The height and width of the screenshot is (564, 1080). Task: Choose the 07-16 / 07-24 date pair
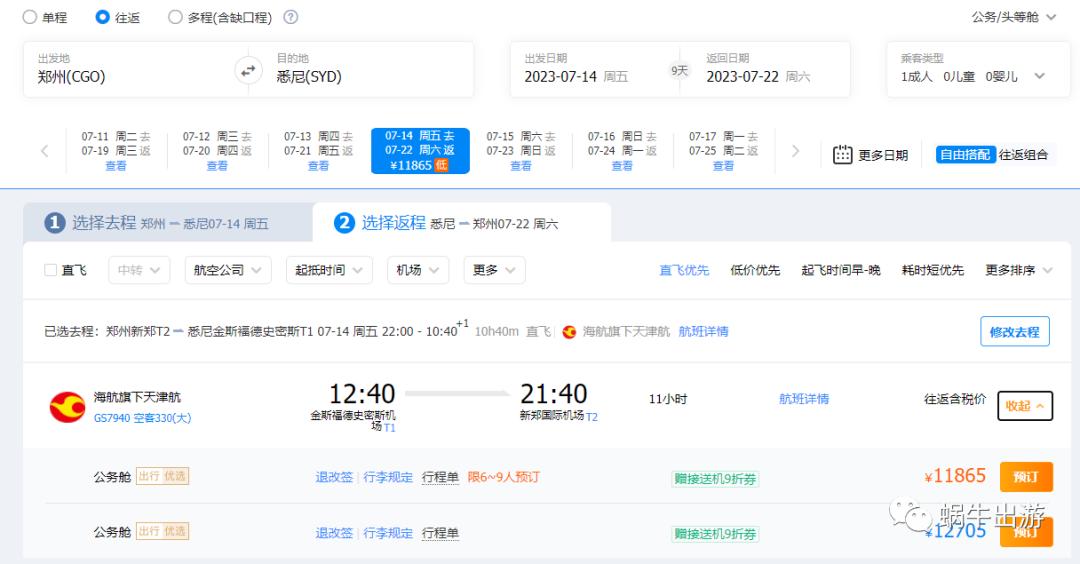[x=622, y=151]
